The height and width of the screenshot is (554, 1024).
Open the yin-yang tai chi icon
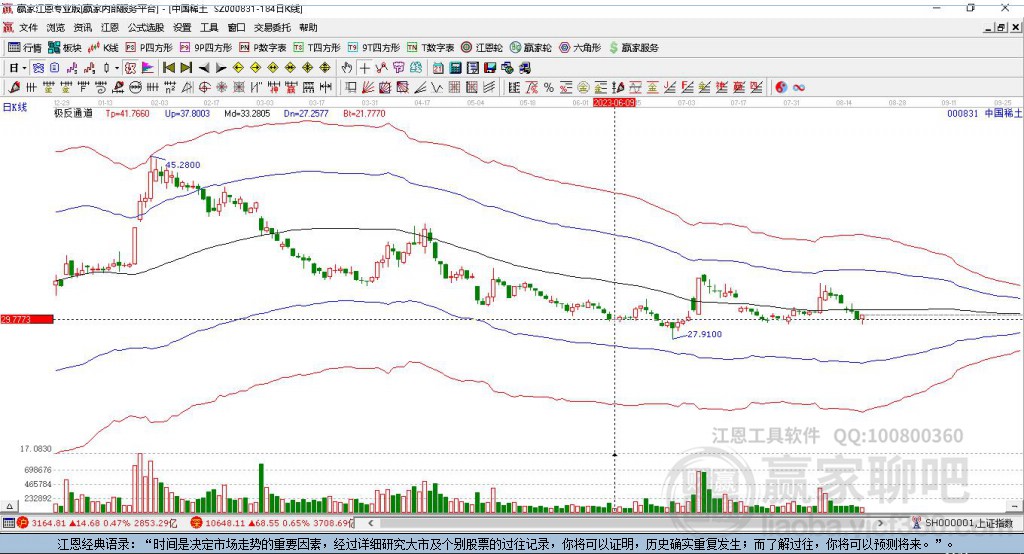point(781,88)
